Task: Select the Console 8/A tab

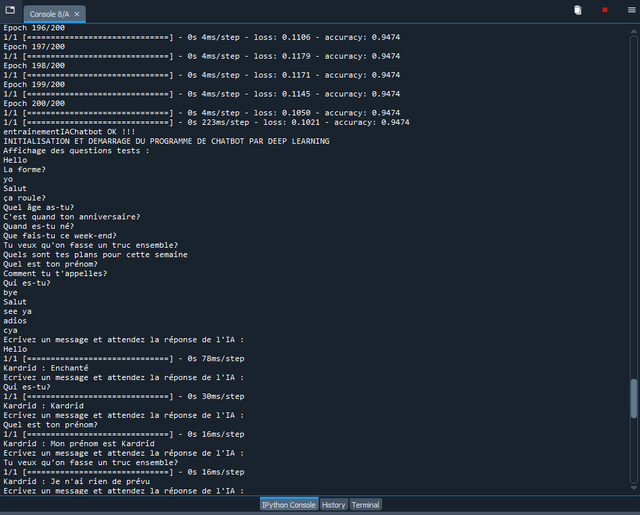Action: click(x=54, y=14)
